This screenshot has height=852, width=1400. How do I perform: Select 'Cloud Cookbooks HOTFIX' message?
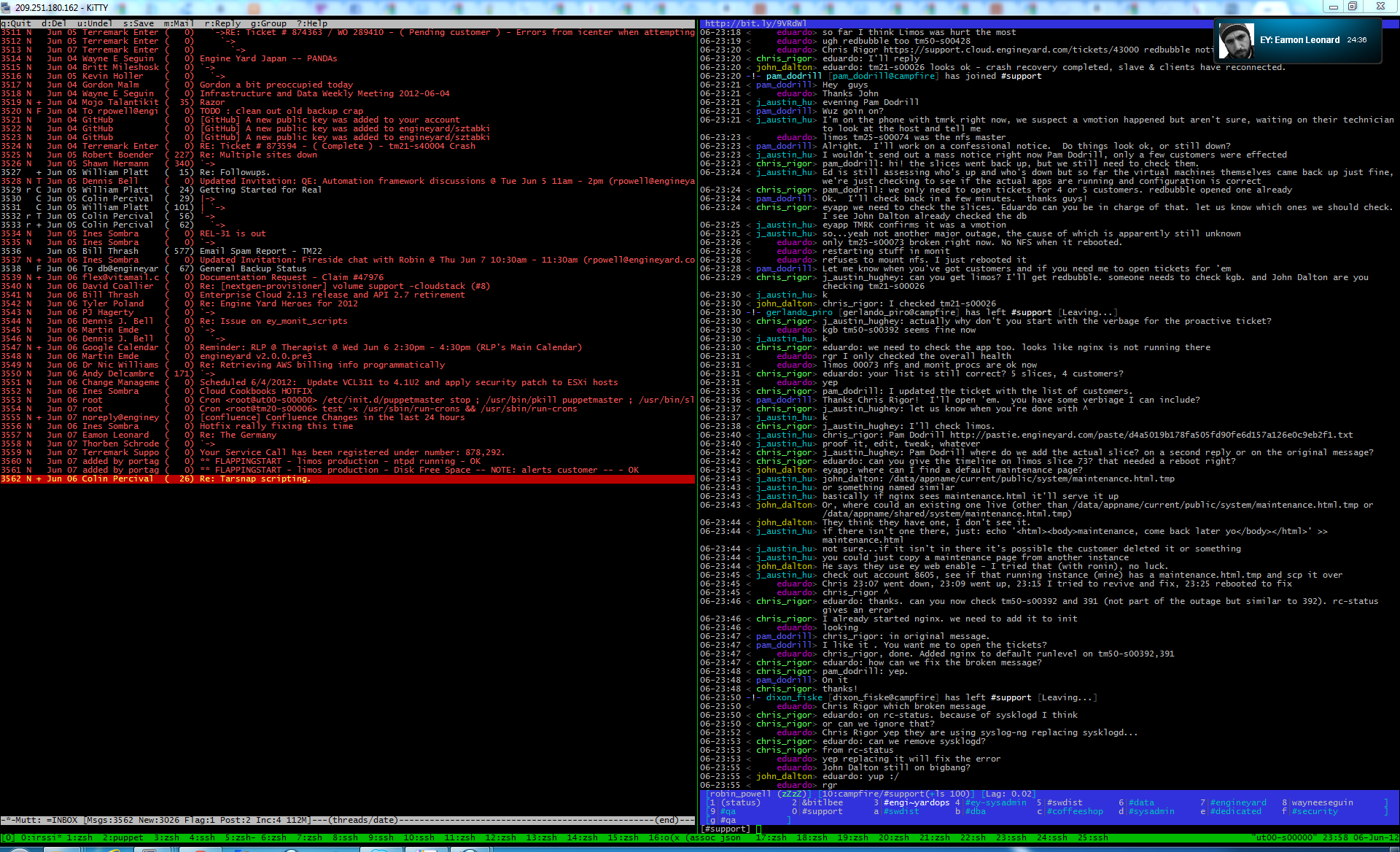click(x=347, y=391)
